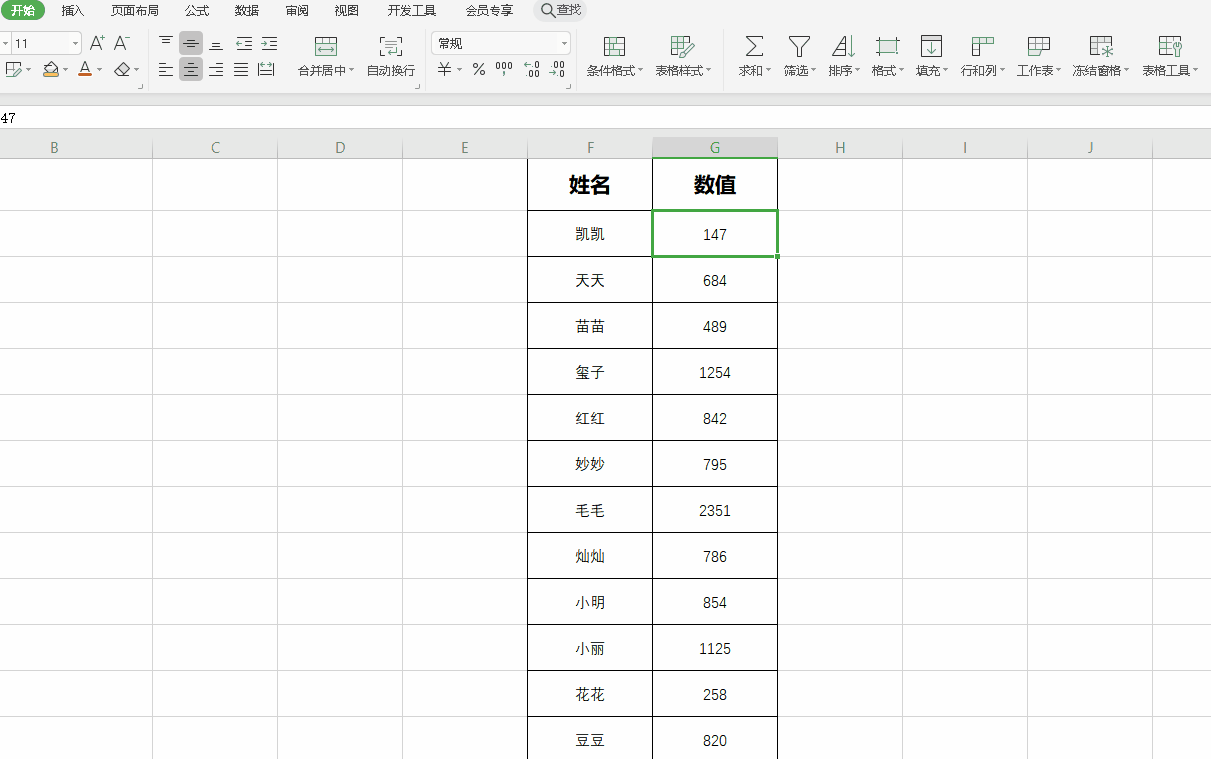
Task: Select the cell containing 1254
Action: point(715,372)
